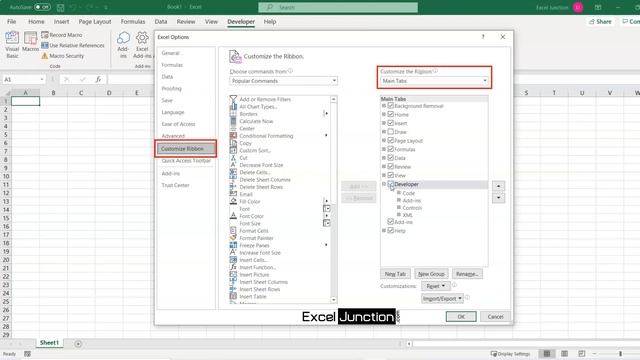
Task: Switch to Normal view icon
Action: pos(547,353)
